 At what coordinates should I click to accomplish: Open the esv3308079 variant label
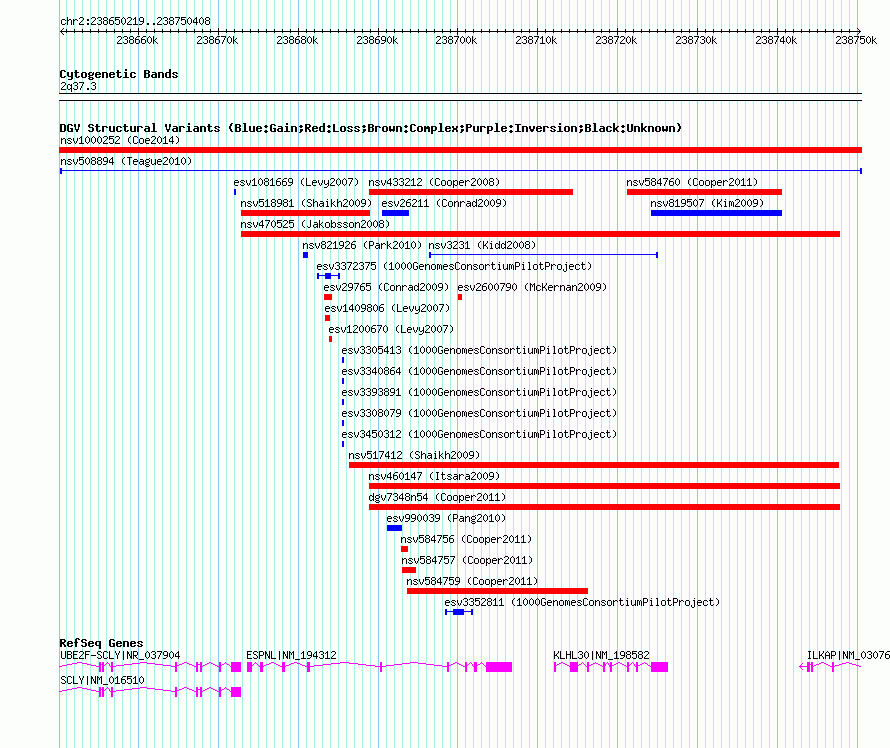(x=479, y=413)
